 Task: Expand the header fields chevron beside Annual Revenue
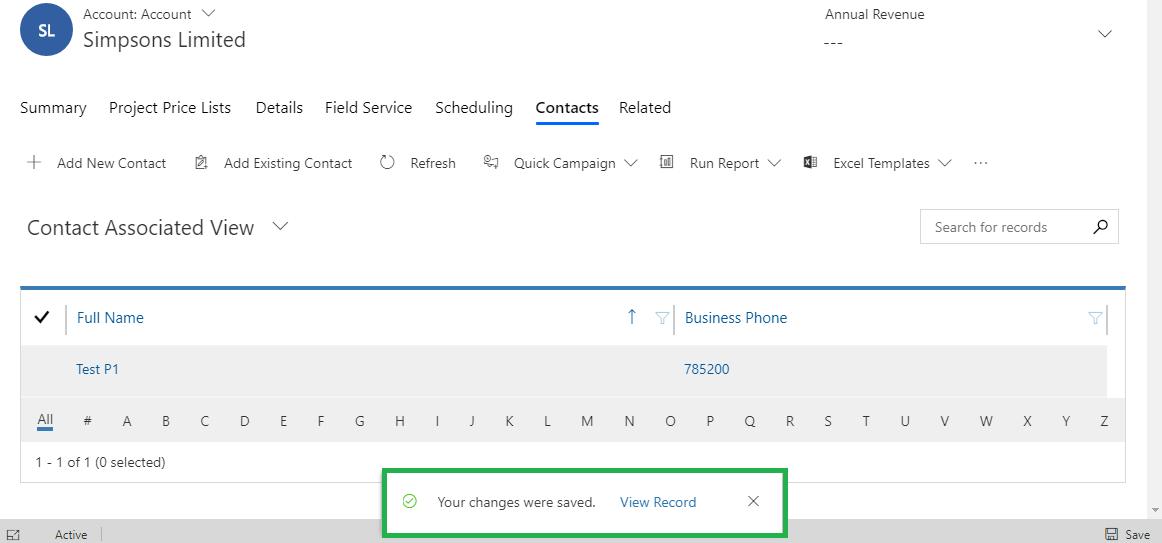[1105, 34]
